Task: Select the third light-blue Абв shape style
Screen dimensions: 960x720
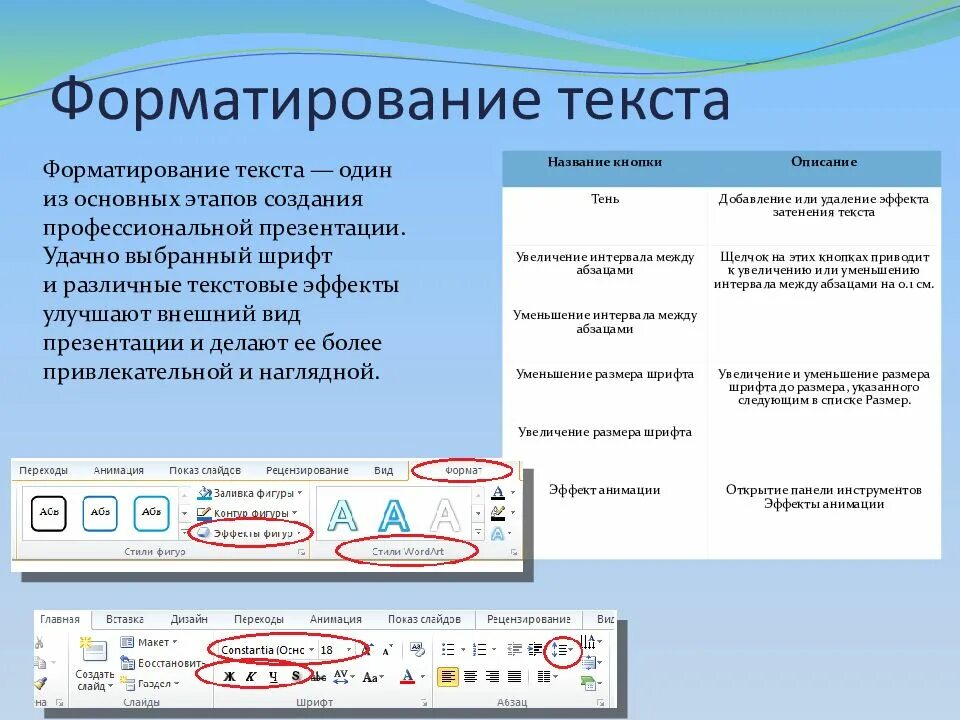Action: pyautogui.click(x=151, y=512)
